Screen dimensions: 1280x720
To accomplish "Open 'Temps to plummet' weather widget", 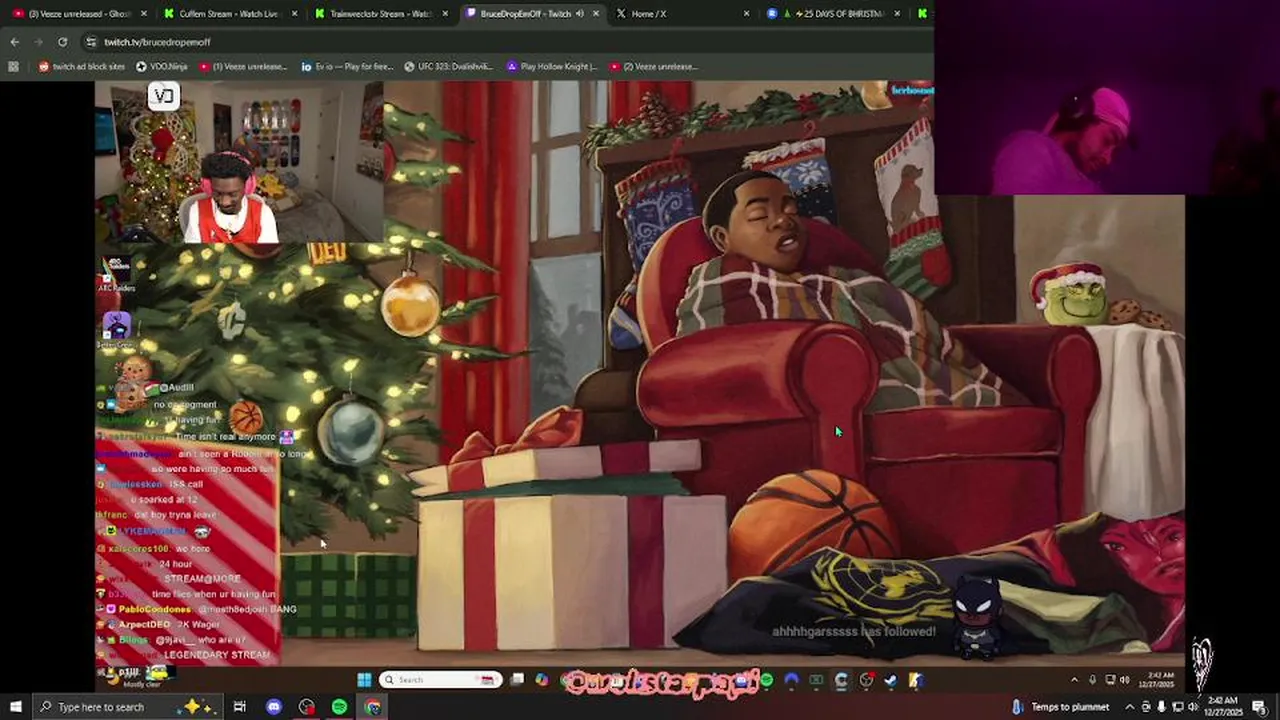I will [1060, 707].
